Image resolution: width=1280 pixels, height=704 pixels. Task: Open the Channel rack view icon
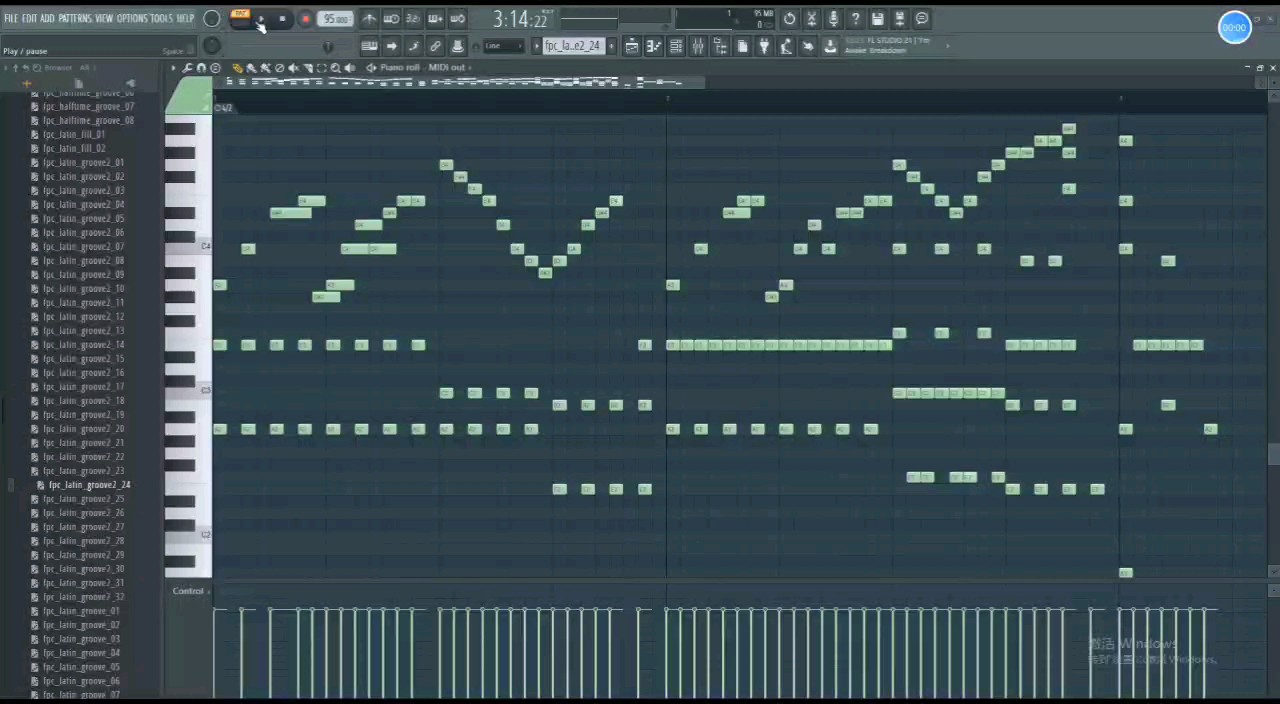[675, 46]
